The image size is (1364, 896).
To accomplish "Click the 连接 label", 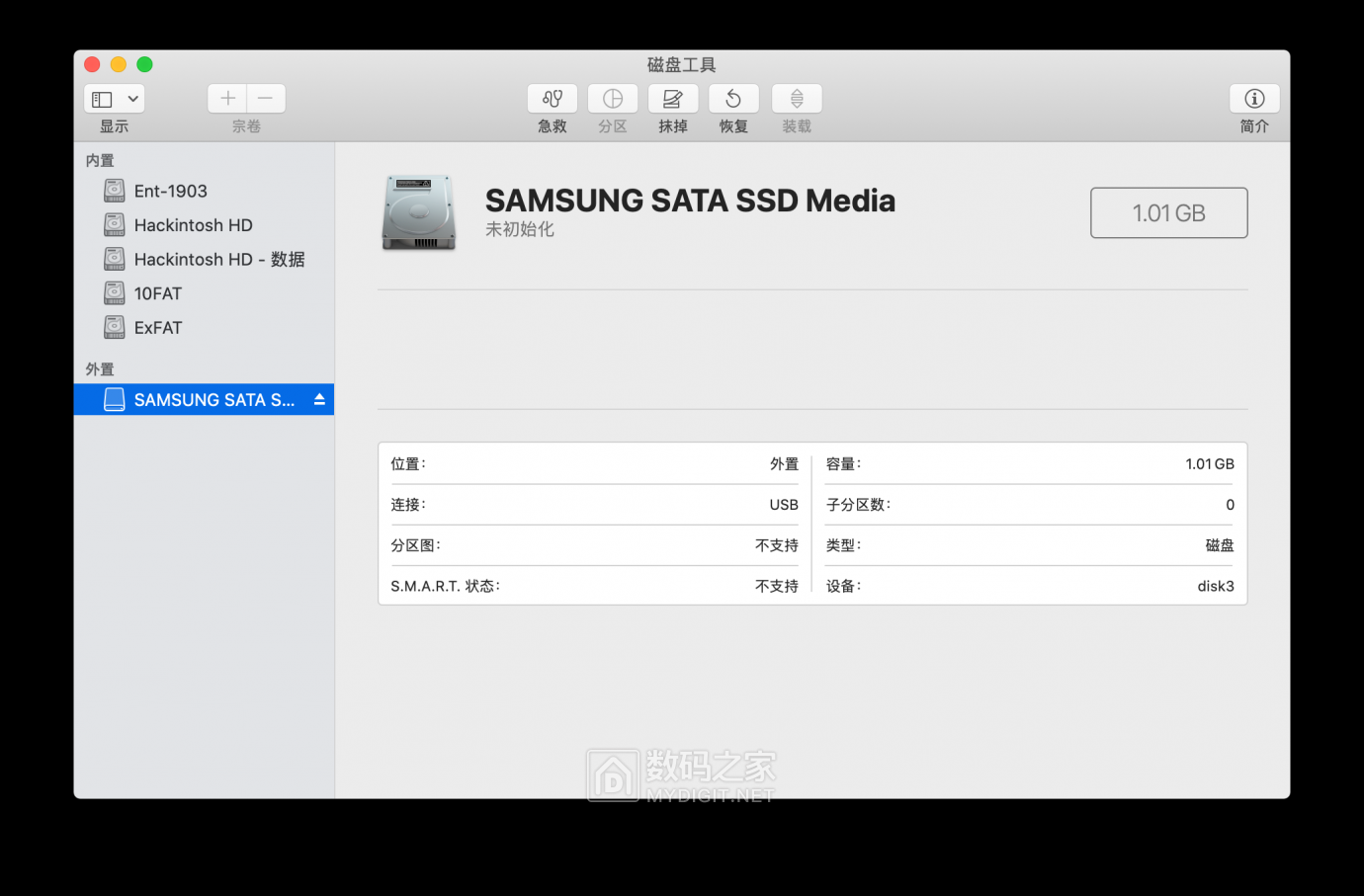I will point(408,505).
